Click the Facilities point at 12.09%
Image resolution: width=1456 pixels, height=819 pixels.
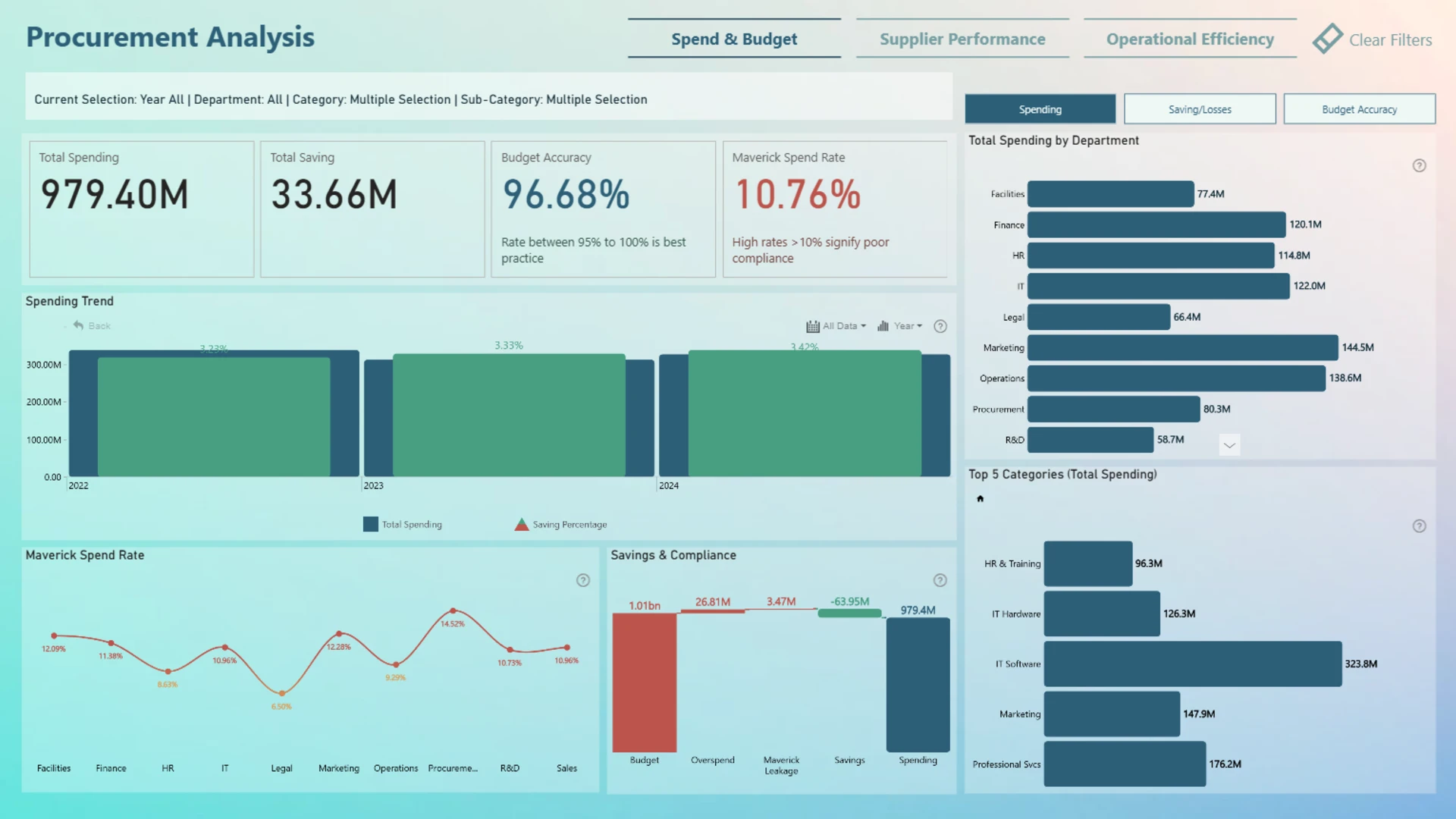(x=54, y=635)
